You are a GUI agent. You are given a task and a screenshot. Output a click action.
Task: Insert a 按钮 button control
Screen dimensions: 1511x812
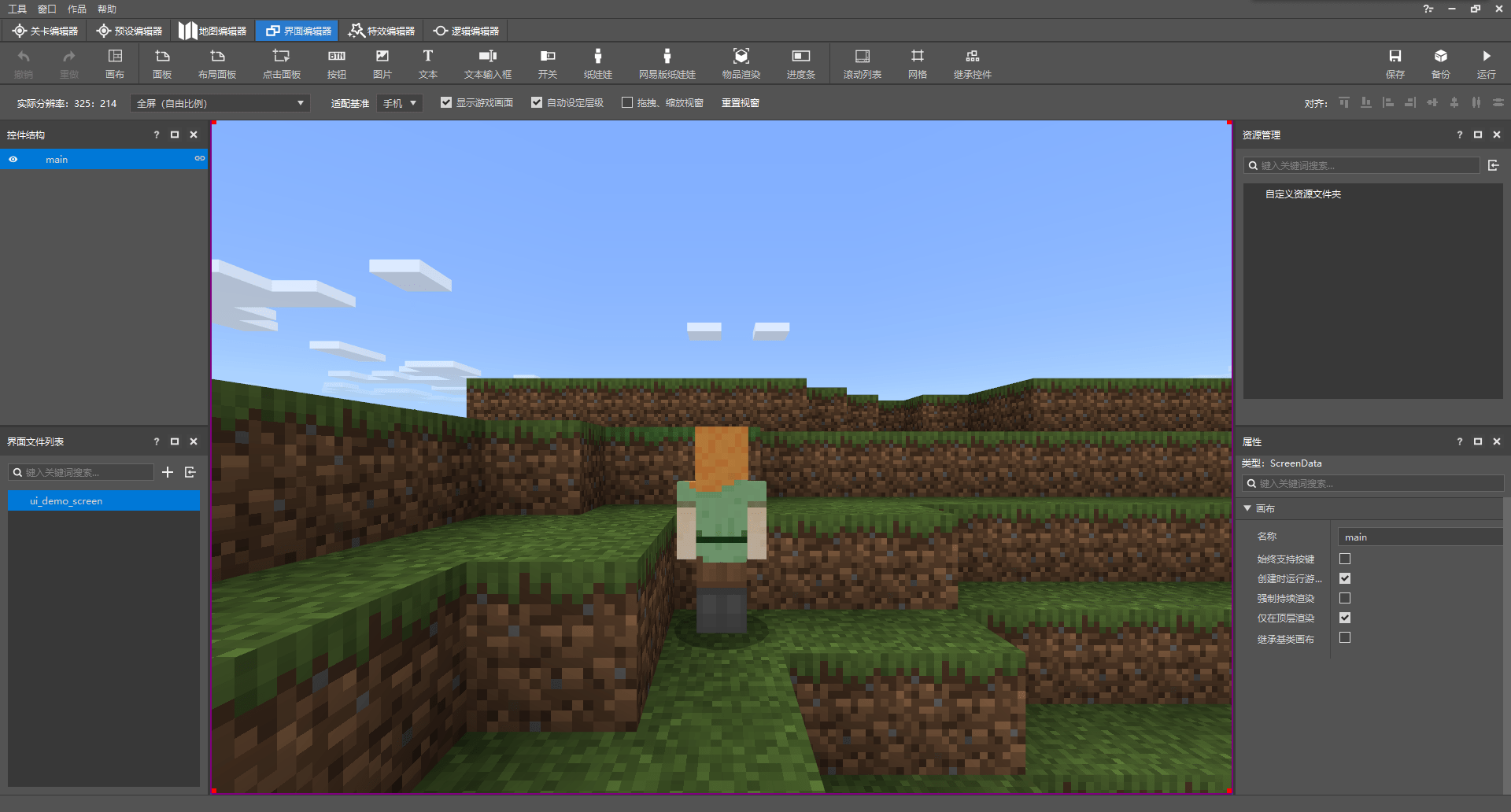[337, 63]
